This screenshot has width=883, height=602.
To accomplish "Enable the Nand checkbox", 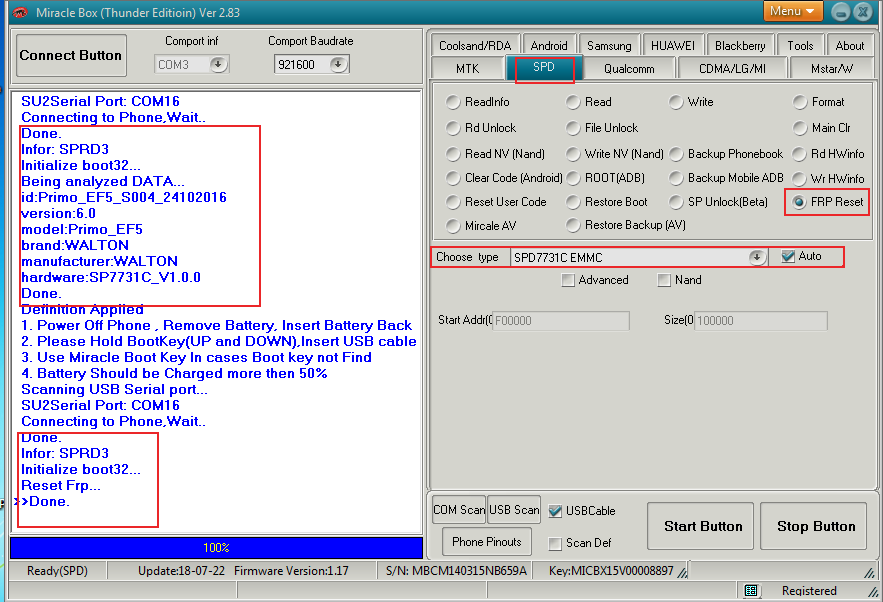I will (x=665, y=280).
